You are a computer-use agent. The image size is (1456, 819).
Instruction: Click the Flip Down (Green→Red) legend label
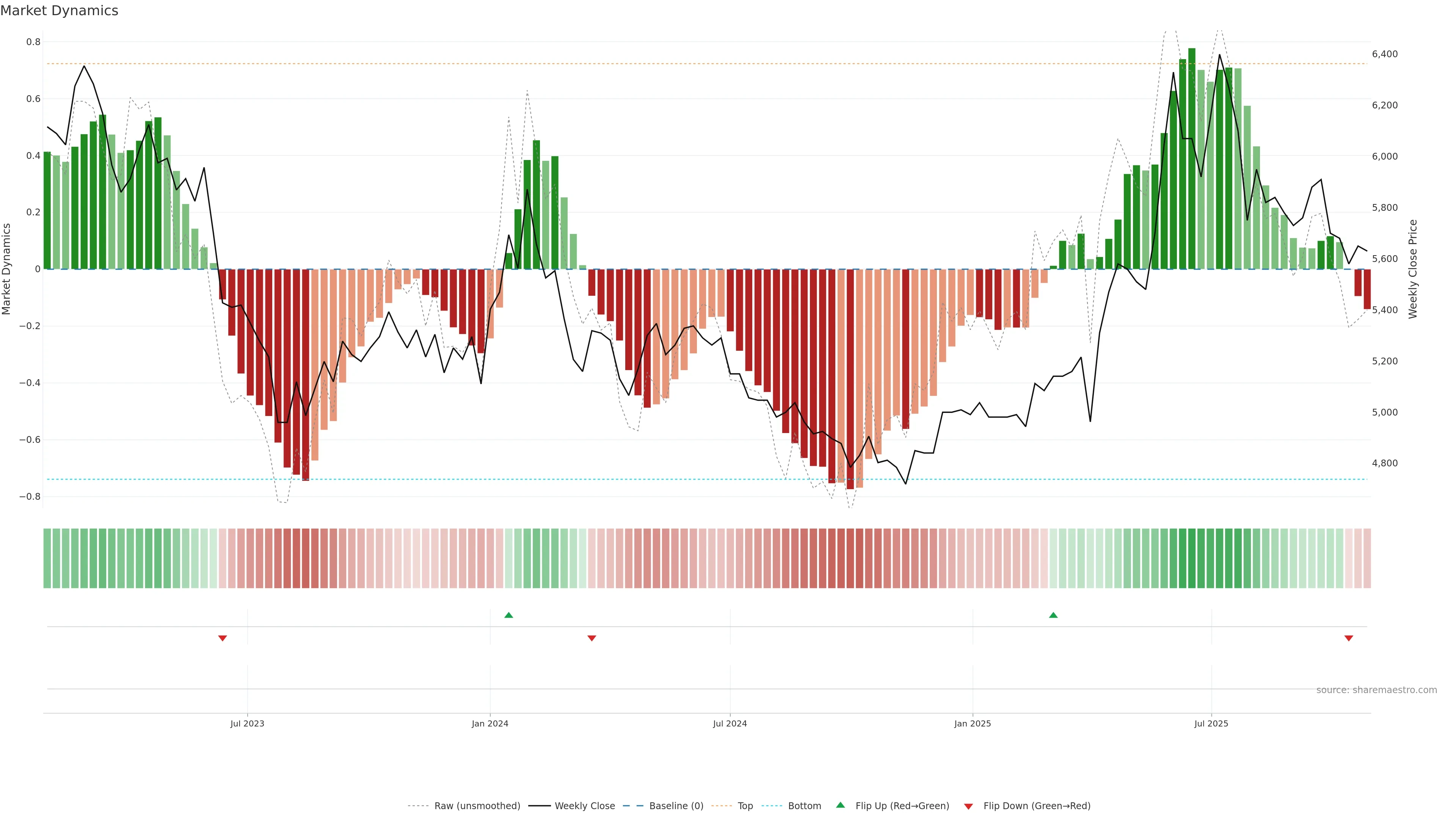pyautogui.click(x=1037, y=806)
